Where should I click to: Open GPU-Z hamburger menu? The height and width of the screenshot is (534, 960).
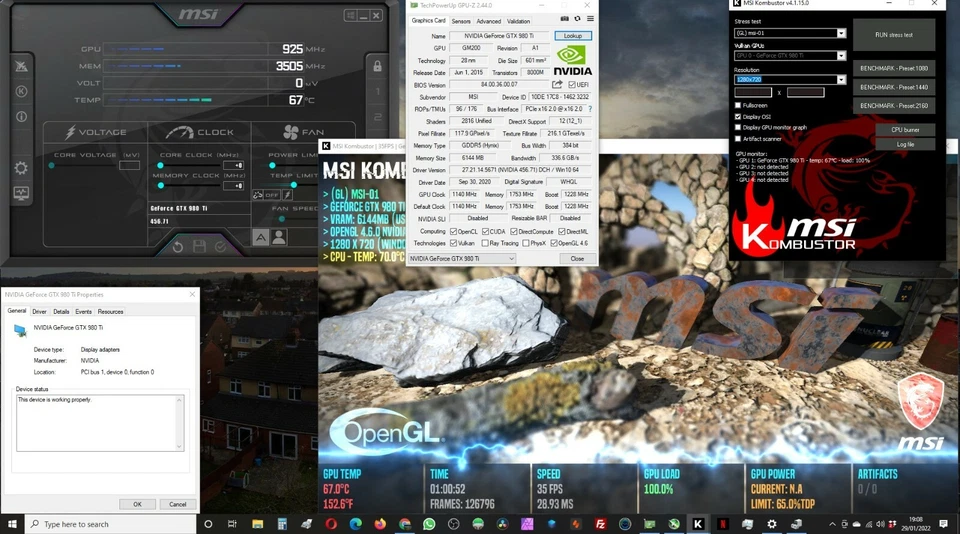pos(590,20)
